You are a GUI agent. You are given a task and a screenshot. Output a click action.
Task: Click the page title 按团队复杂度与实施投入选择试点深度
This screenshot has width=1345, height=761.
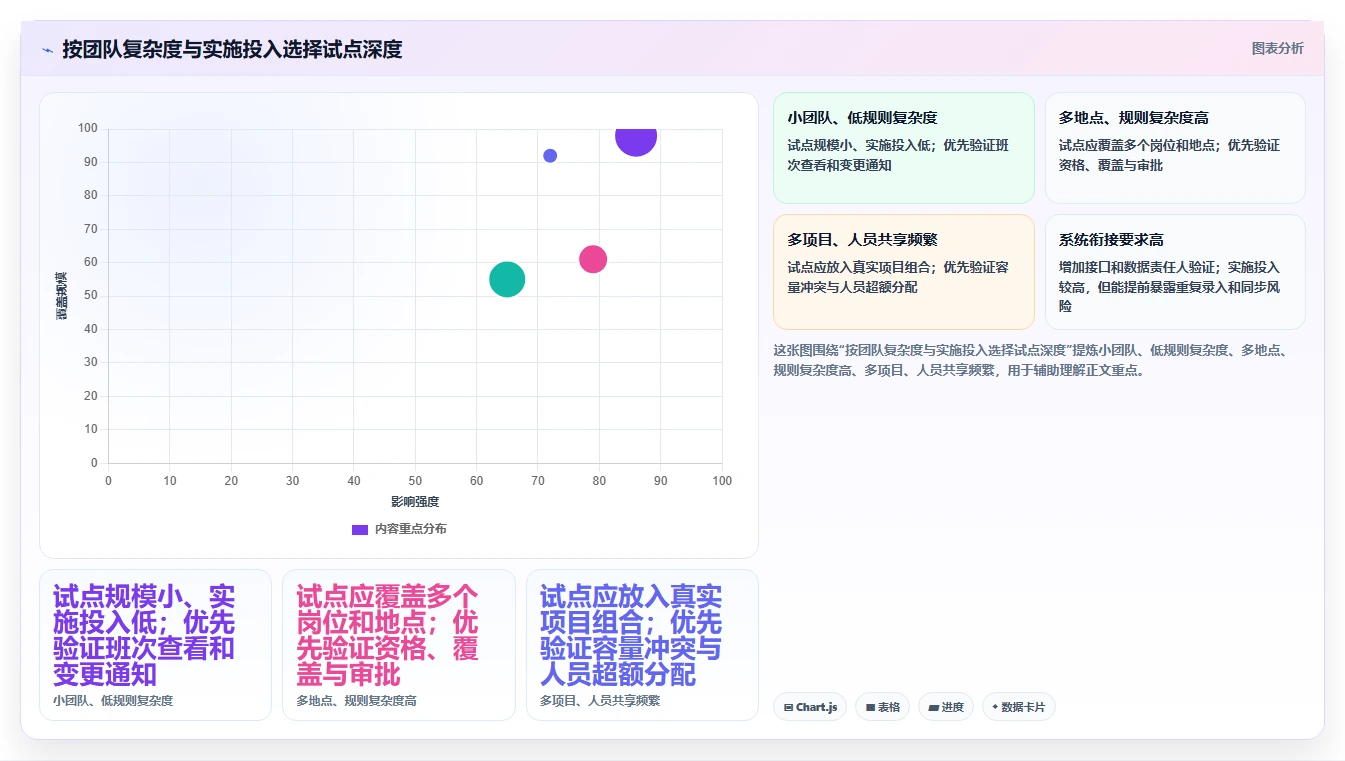(x=232, y=49)
